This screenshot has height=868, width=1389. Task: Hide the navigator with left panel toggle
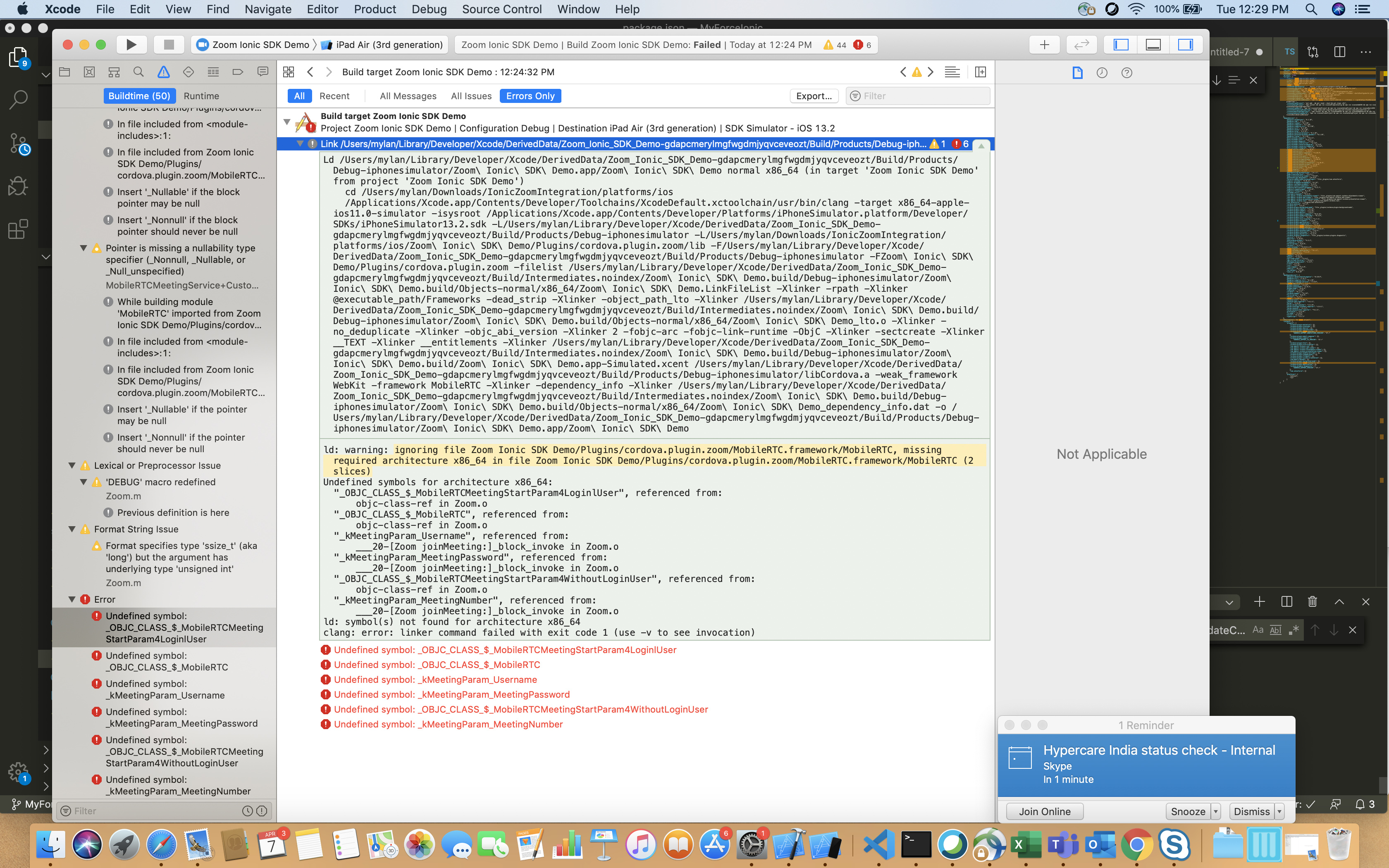[x=1121, y=44]
